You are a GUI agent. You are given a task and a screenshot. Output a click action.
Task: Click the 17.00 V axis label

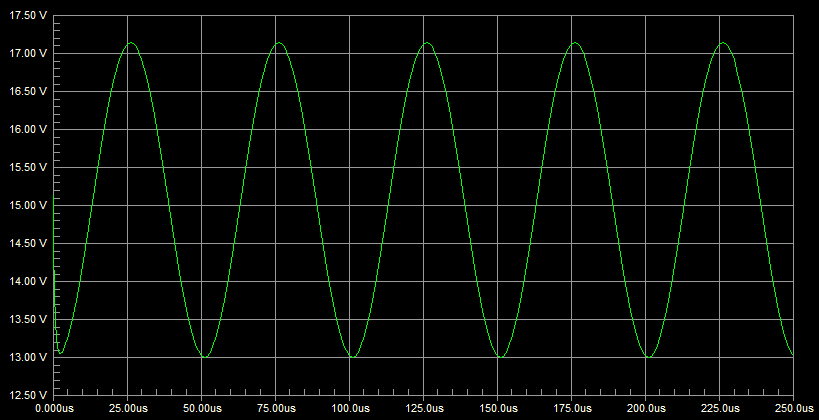(x=28, y=53)
